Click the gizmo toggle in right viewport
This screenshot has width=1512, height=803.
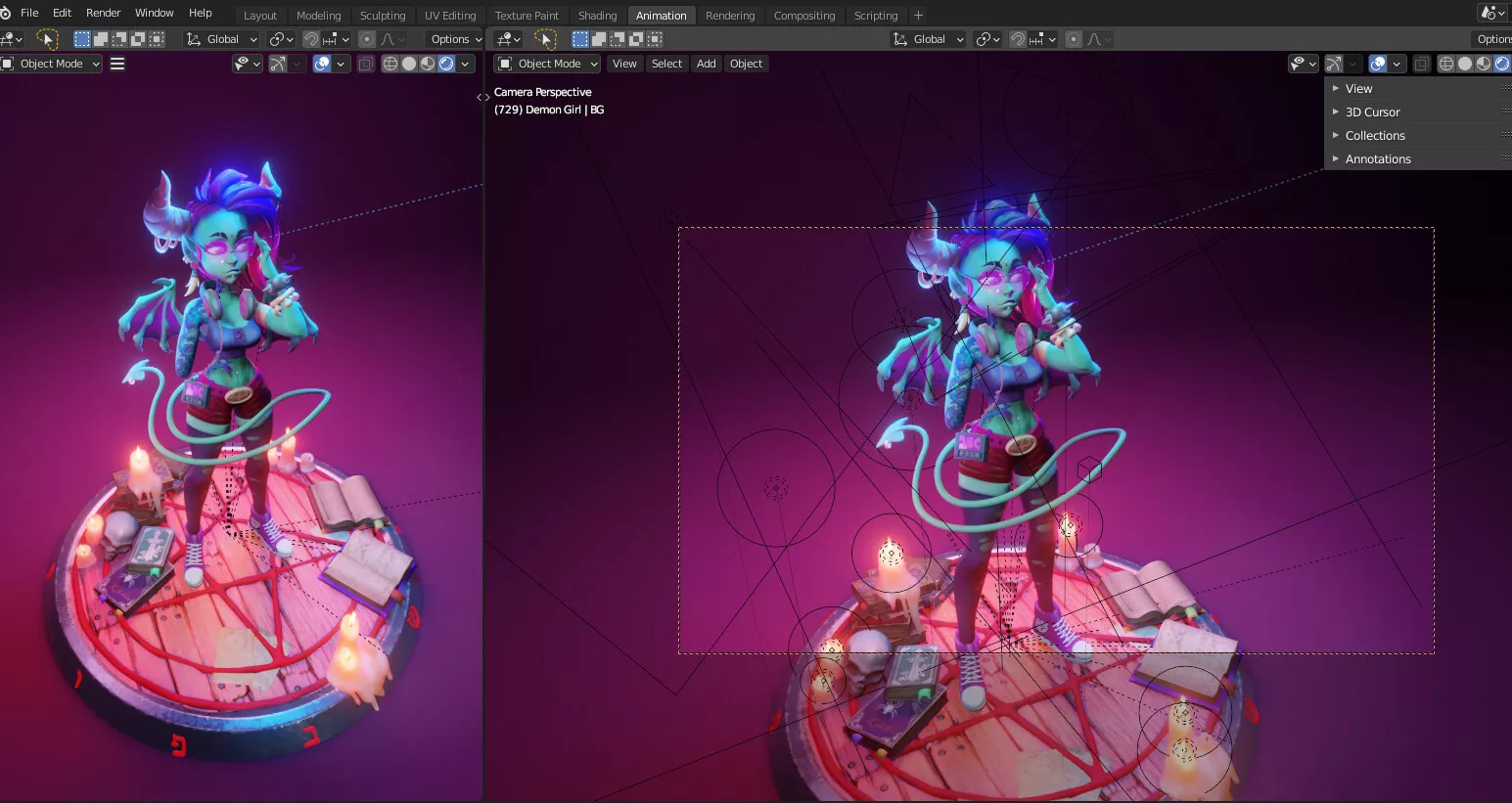click(1334, 64)
